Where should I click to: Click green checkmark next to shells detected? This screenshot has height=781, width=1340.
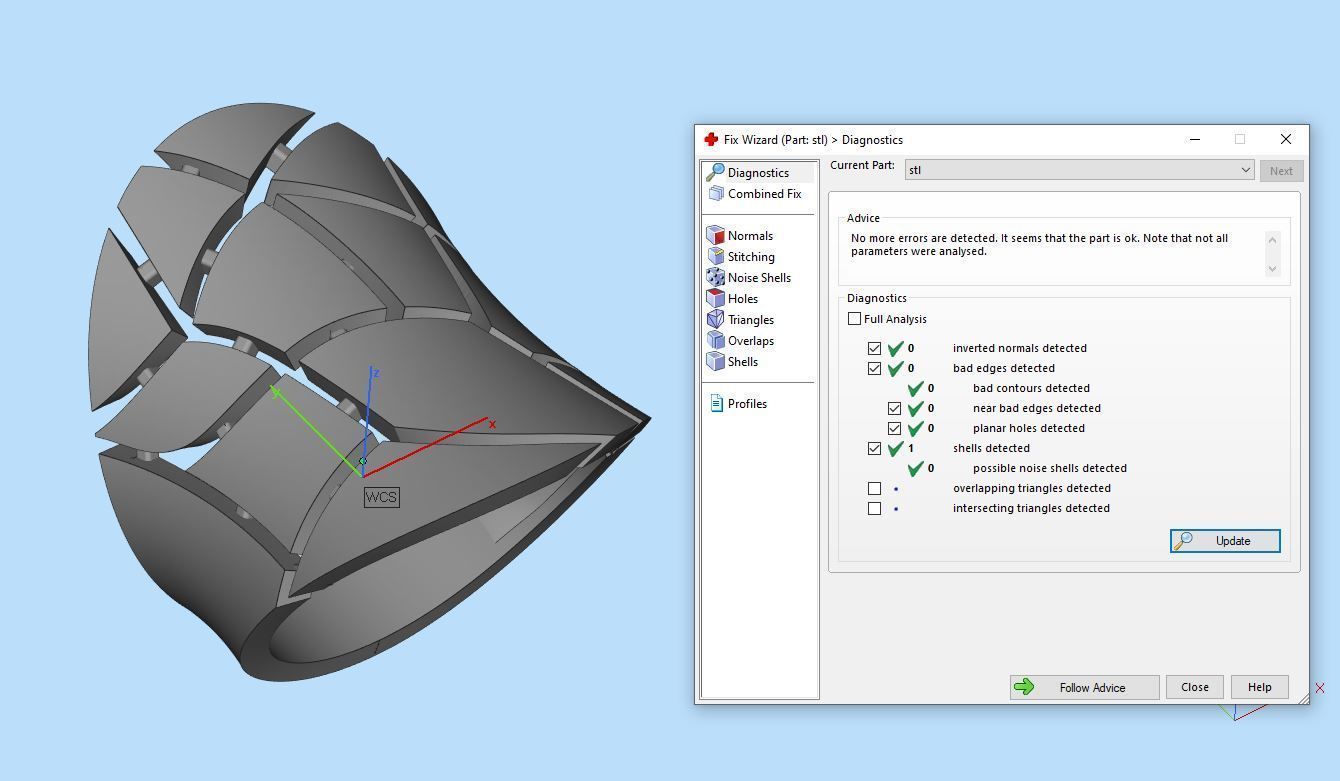pos(895,448)
